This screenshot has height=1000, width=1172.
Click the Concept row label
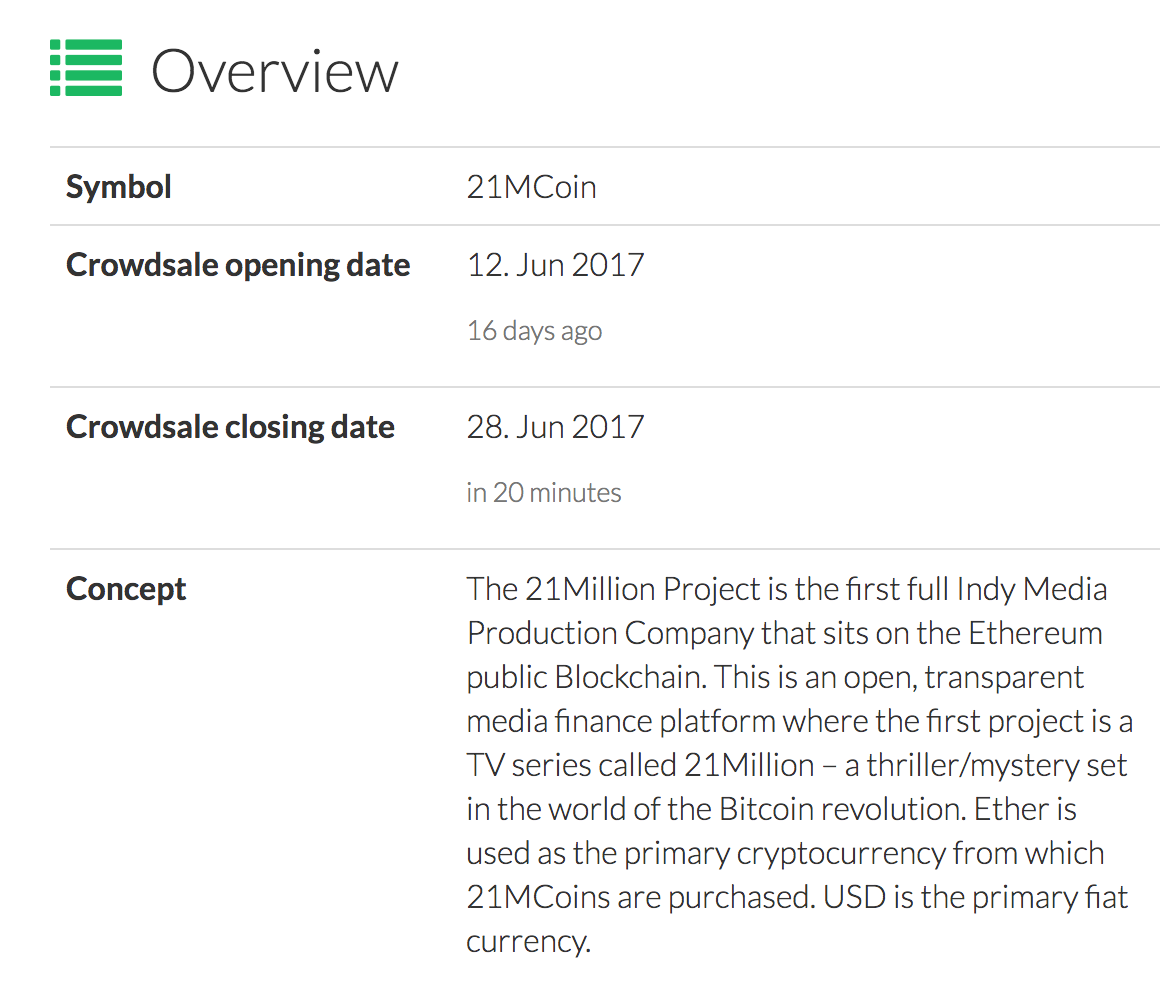click(126, 589)
